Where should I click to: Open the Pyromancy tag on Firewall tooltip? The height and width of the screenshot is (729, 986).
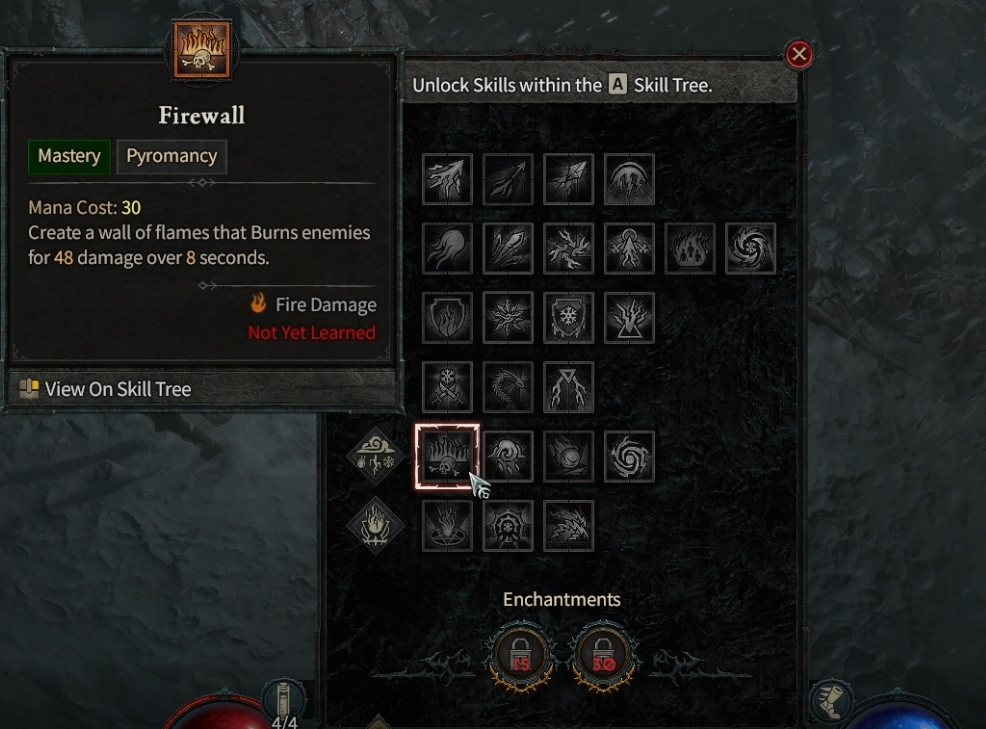point(172,156)
